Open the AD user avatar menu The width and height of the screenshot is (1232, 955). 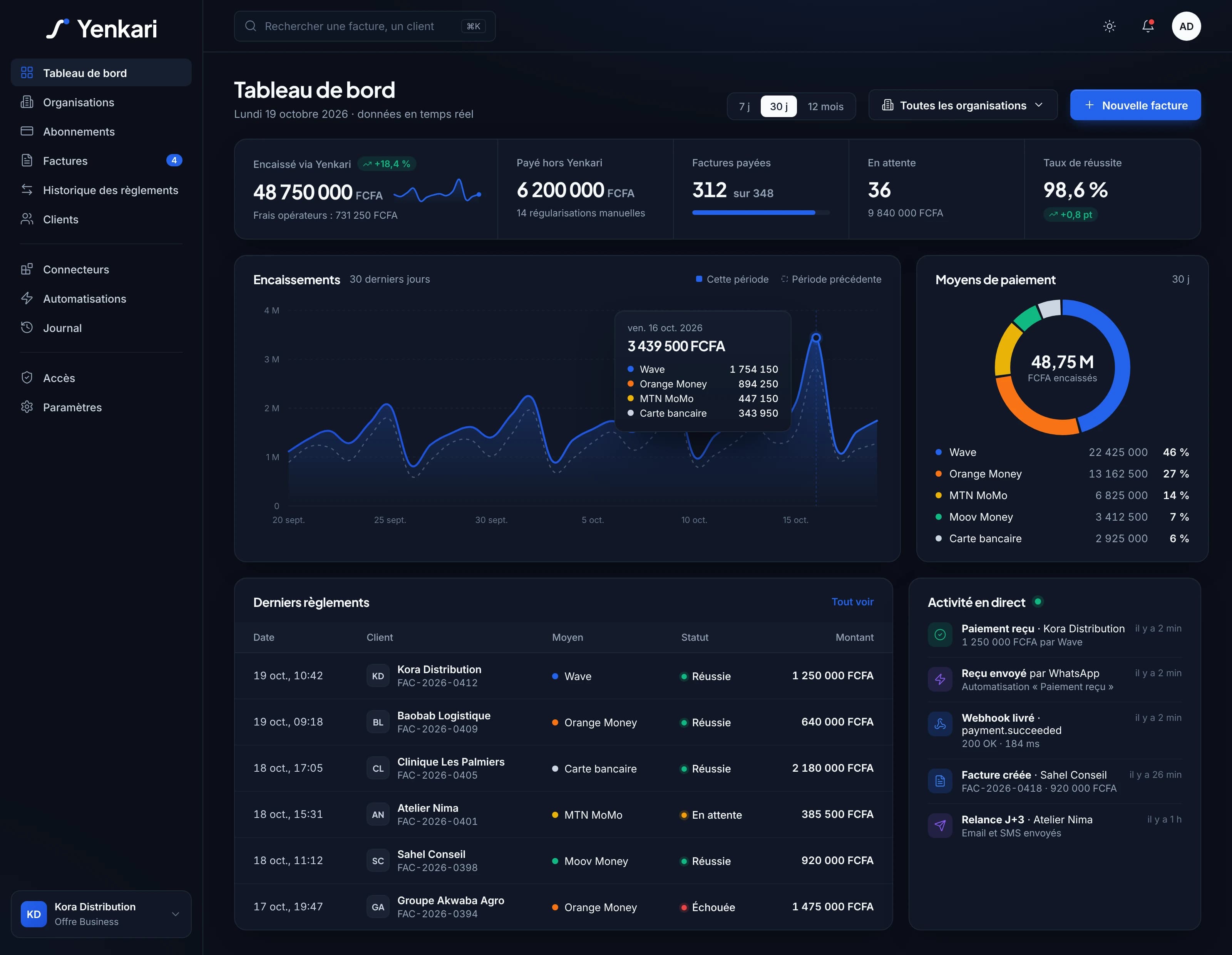tap(1186, 27)
